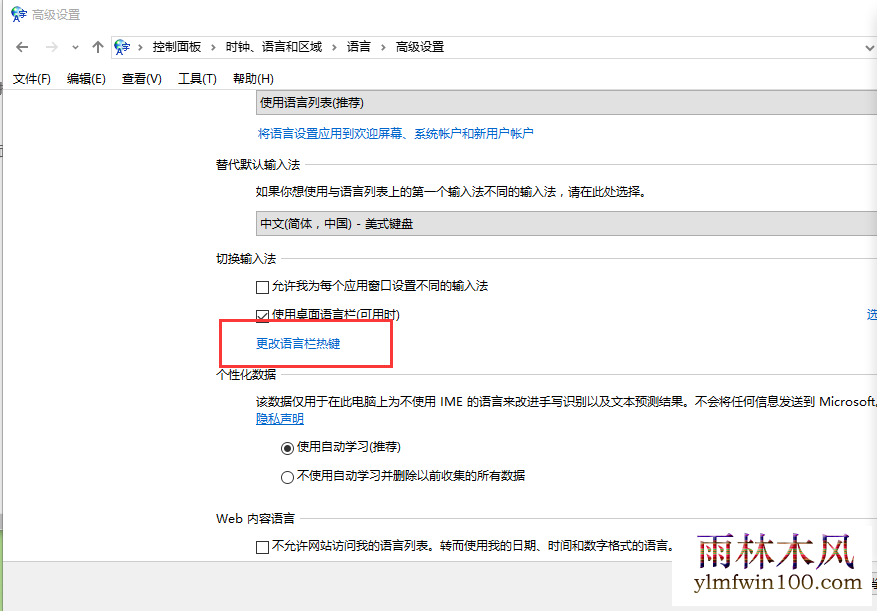Image resolution: width=877 pixels, height=611 pixels.
Task: Open the 查看(V) menu
Action: click(x=142, y=79)
